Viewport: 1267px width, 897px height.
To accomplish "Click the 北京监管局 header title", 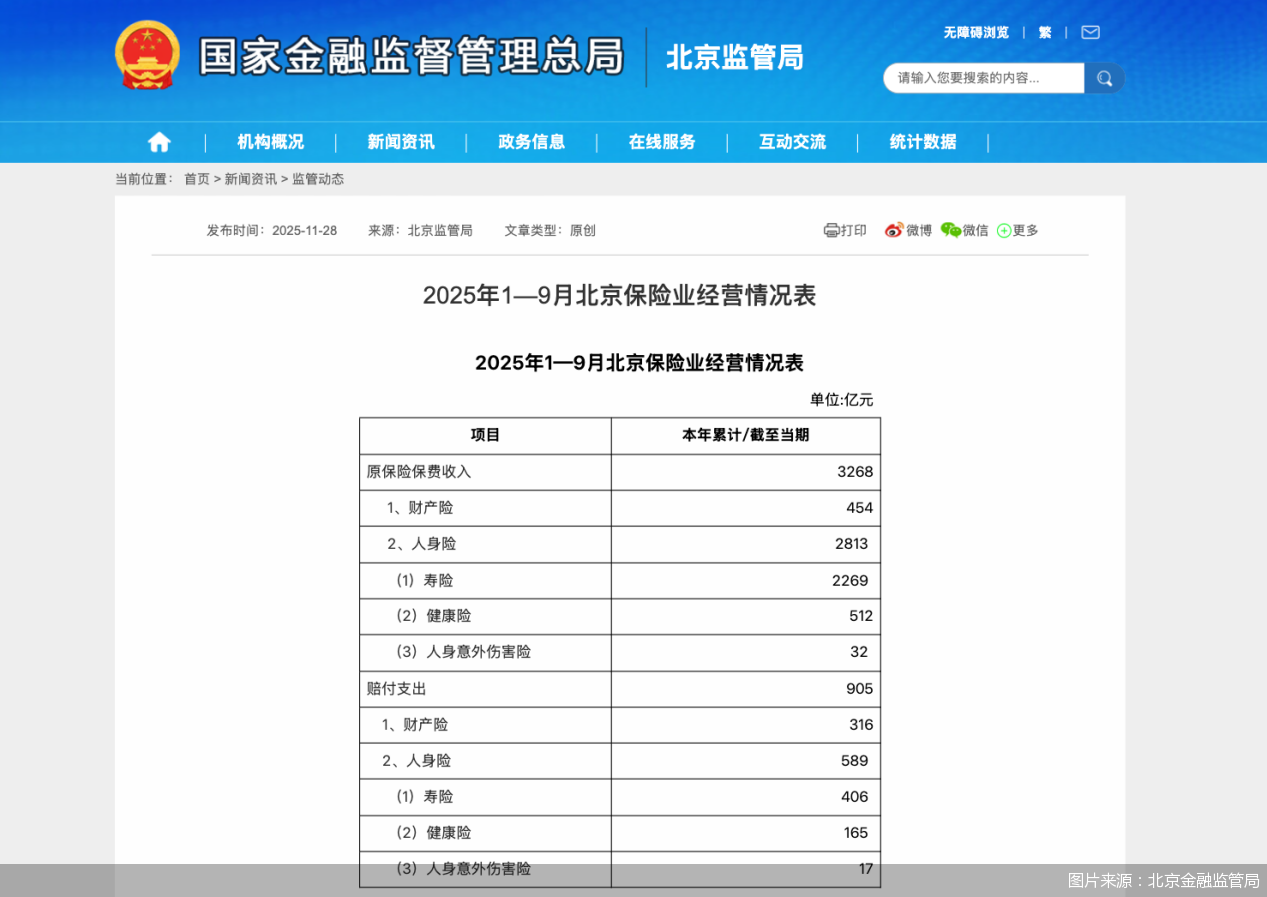I will point(733,57).
